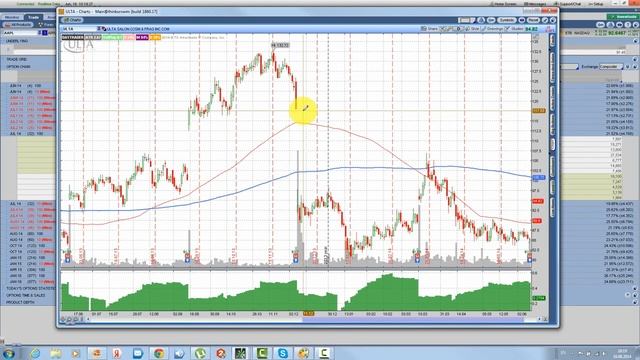Click the media player taskbar icon

pyautogui.click(x=76, y=353)
